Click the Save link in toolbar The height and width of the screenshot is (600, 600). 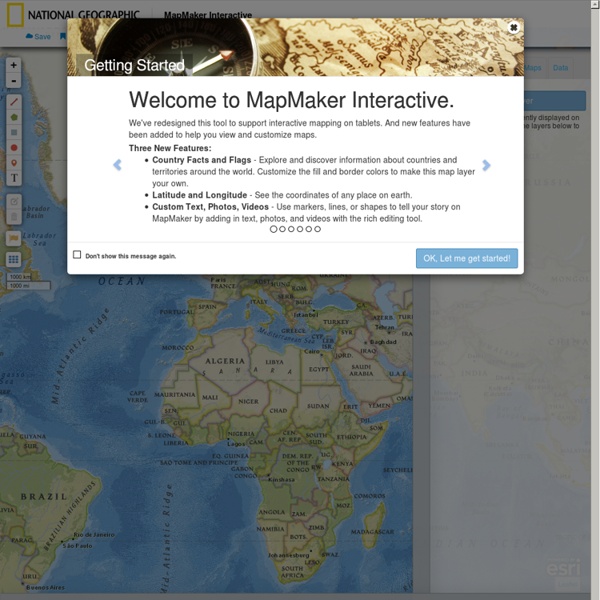pyautogui.click(x=38, y=37)
